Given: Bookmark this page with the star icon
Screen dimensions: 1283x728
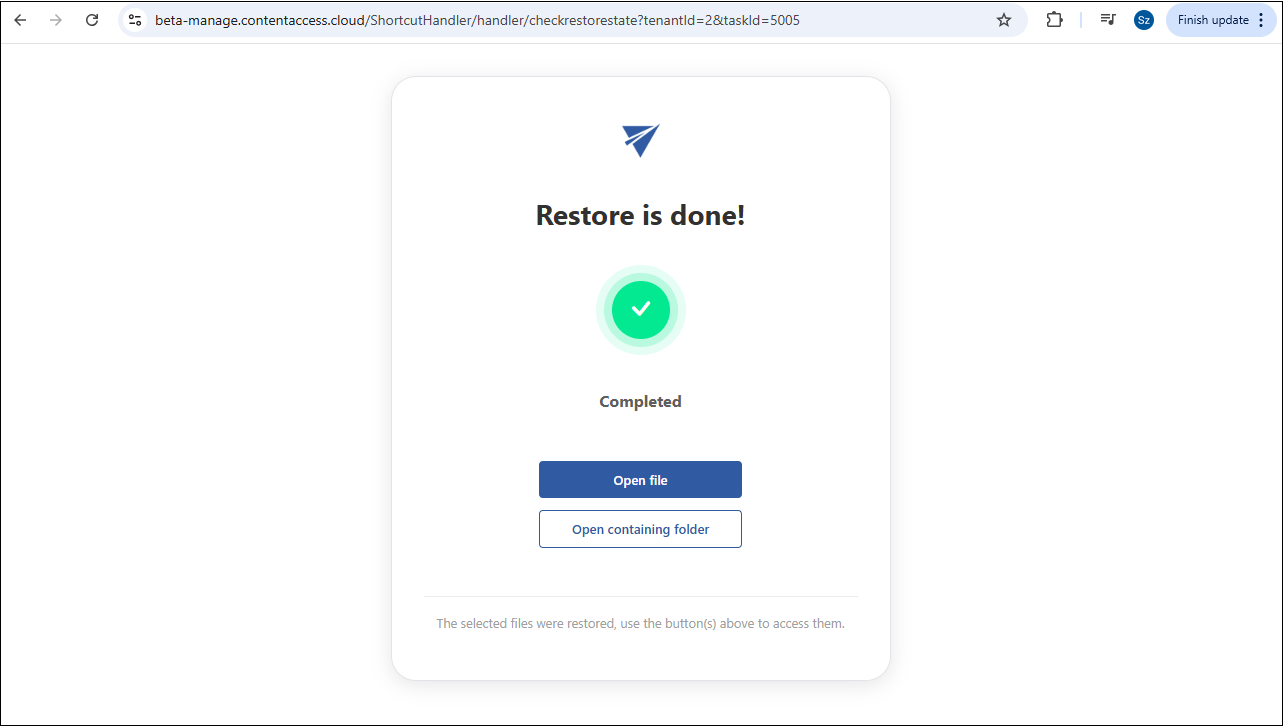Looking at the screenshot, I should (x=1004, y=20).
